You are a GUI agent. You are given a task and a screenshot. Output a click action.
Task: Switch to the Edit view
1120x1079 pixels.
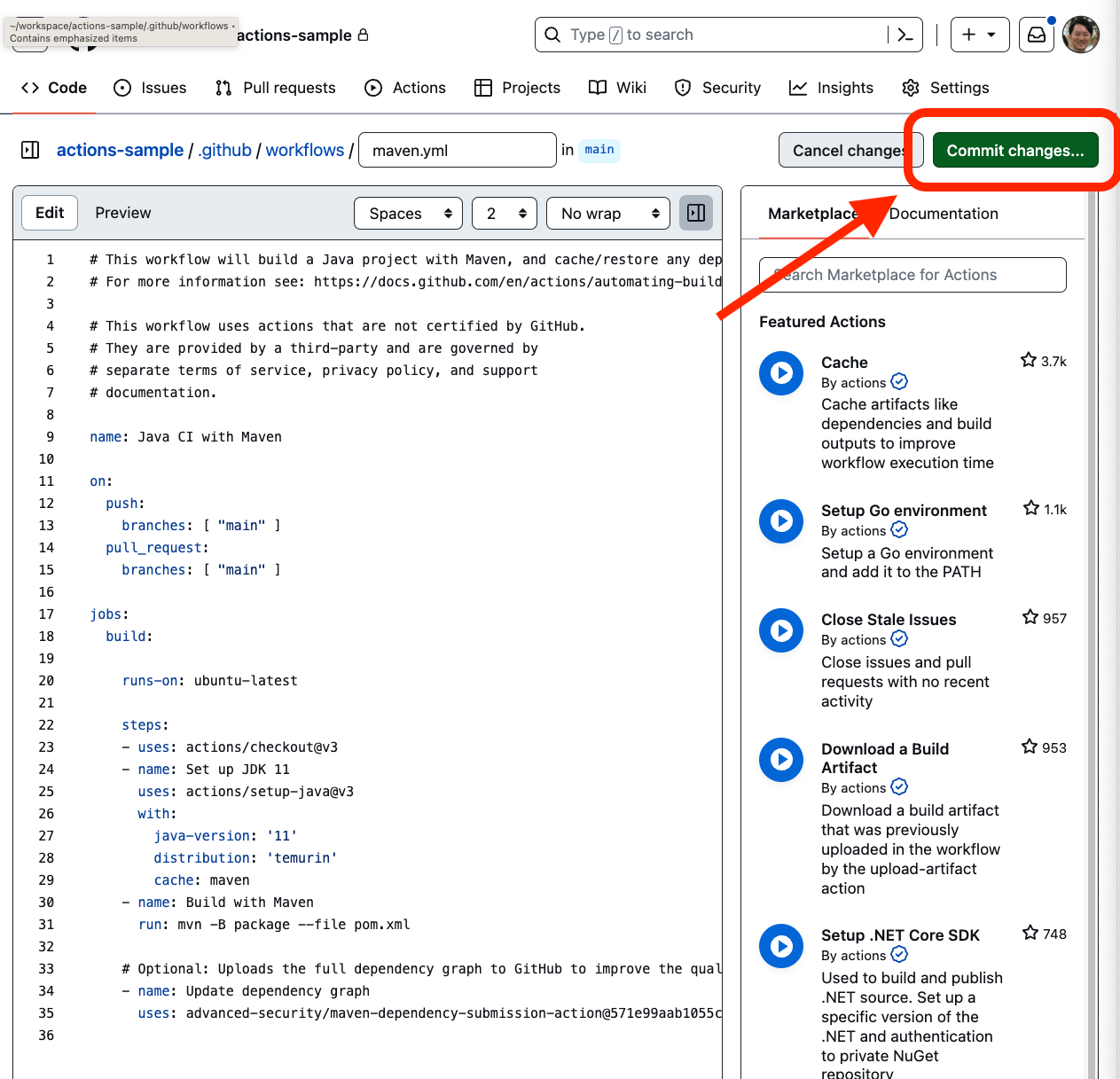[50, 213]
